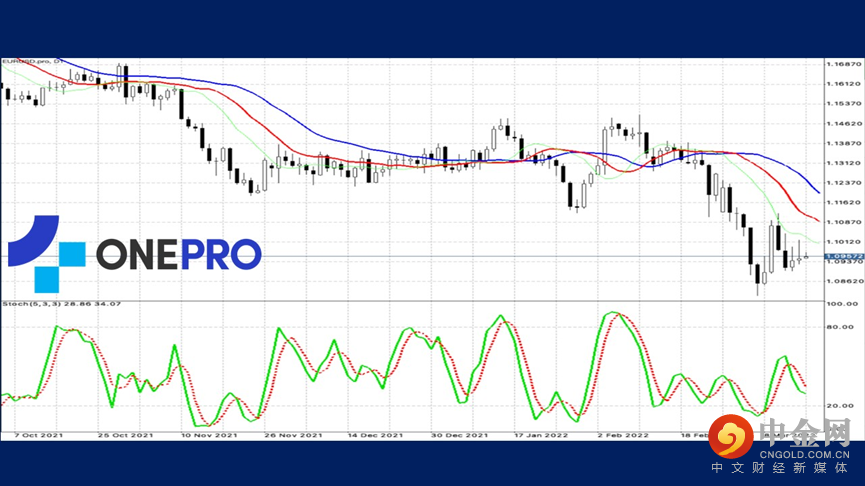
Task: Select the 7 Oct 2021 date marker
Action: pos(39,435)
